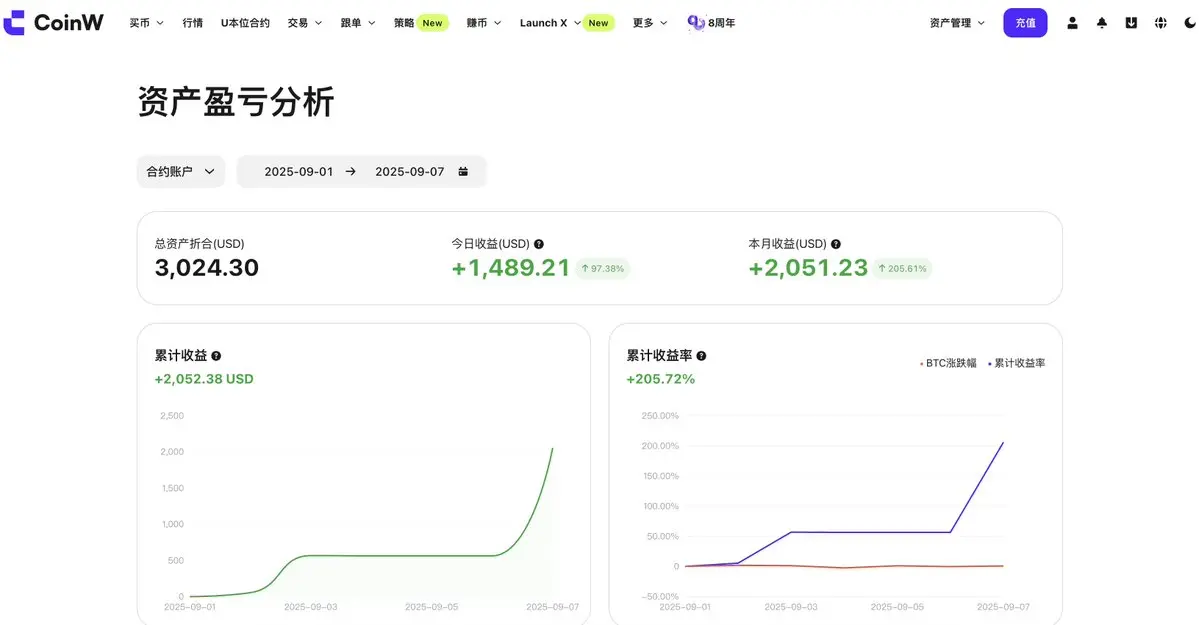Click the 97.38% daily gain badge
Viewport: 1199px width, 625px height.
(603, 269)
